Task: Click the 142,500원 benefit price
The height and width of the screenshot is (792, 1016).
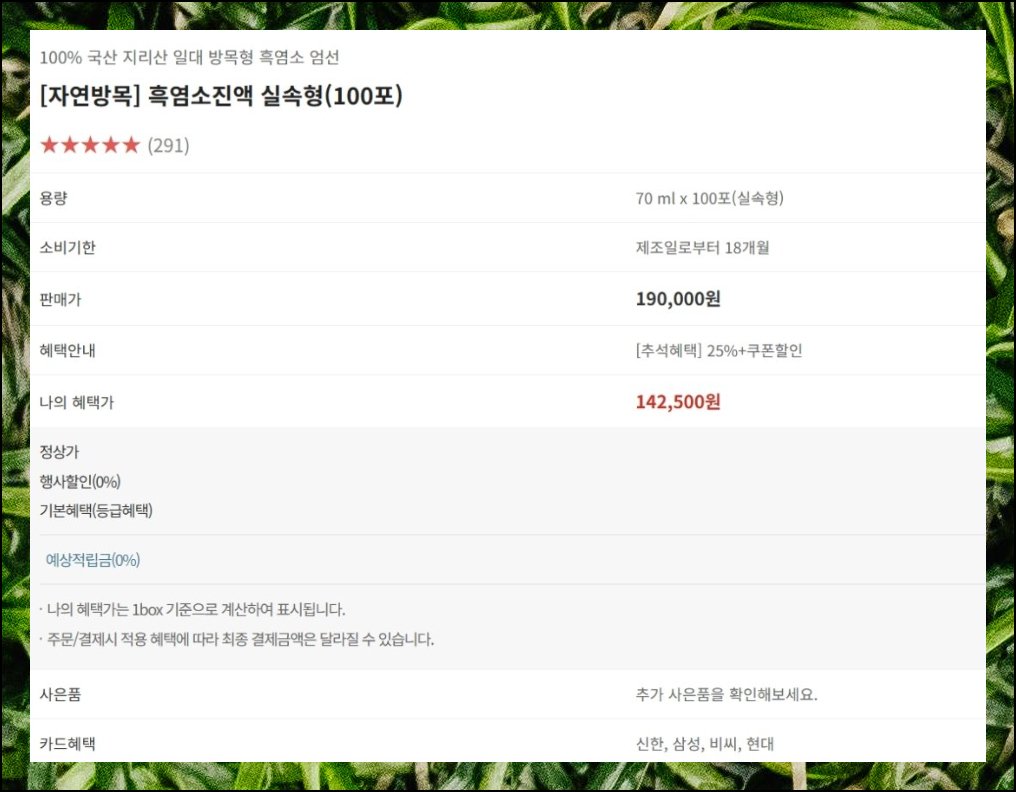Action: click(678, 402)
